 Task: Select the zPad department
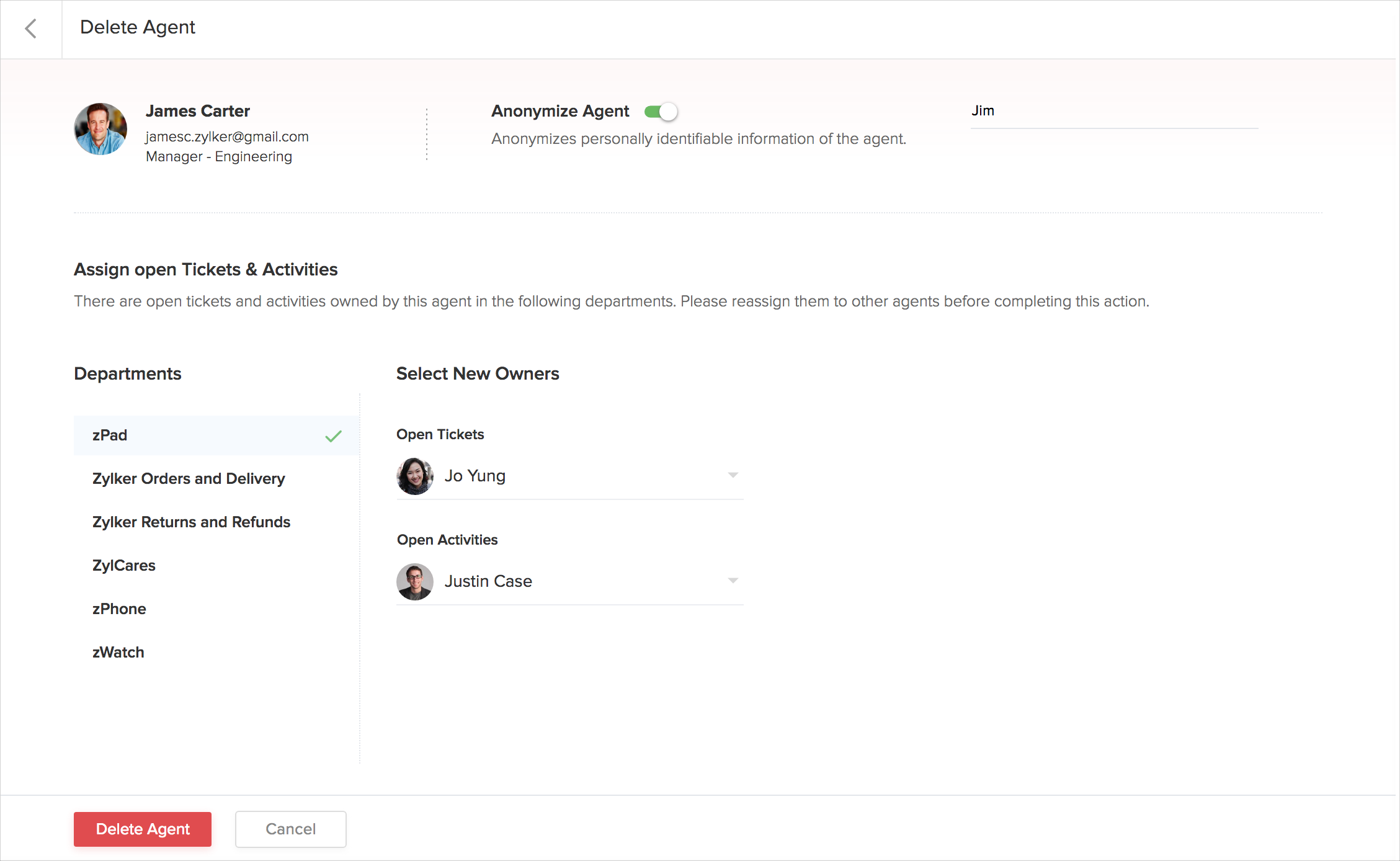[216, 435]
